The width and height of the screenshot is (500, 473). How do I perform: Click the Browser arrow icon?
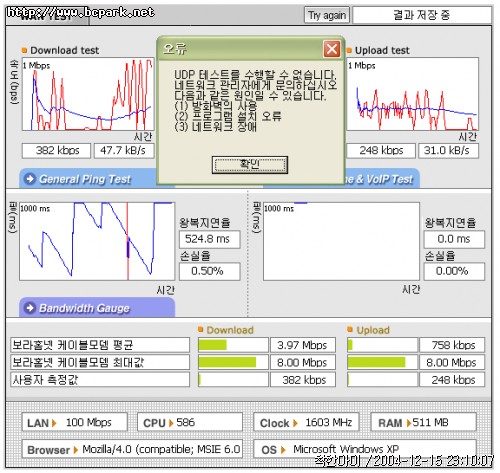76,450
